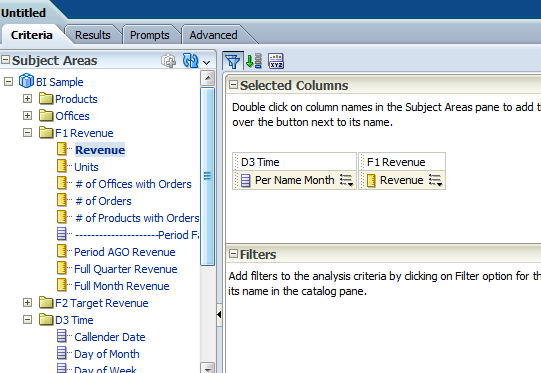Click the Subject Areas vertical scrollbar thumb

[207, 176]
